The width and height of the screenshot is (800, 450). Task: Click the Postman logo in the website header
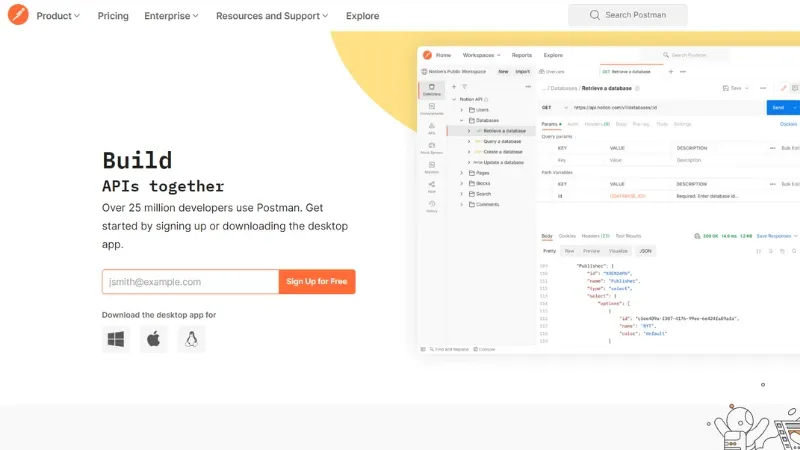(18, 15)
